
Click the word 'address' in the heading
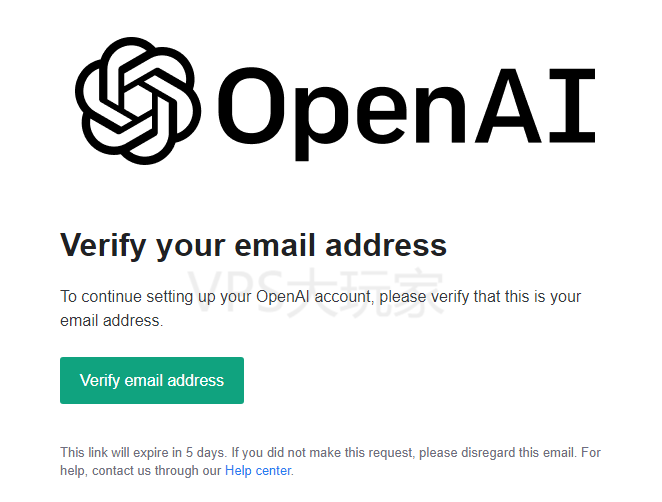pyautogui.click(x=386, y=245)
